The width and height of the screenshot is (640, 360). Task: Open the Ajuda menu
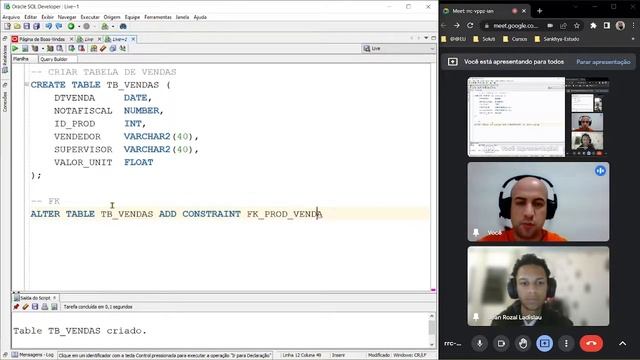tap(200, 17)
